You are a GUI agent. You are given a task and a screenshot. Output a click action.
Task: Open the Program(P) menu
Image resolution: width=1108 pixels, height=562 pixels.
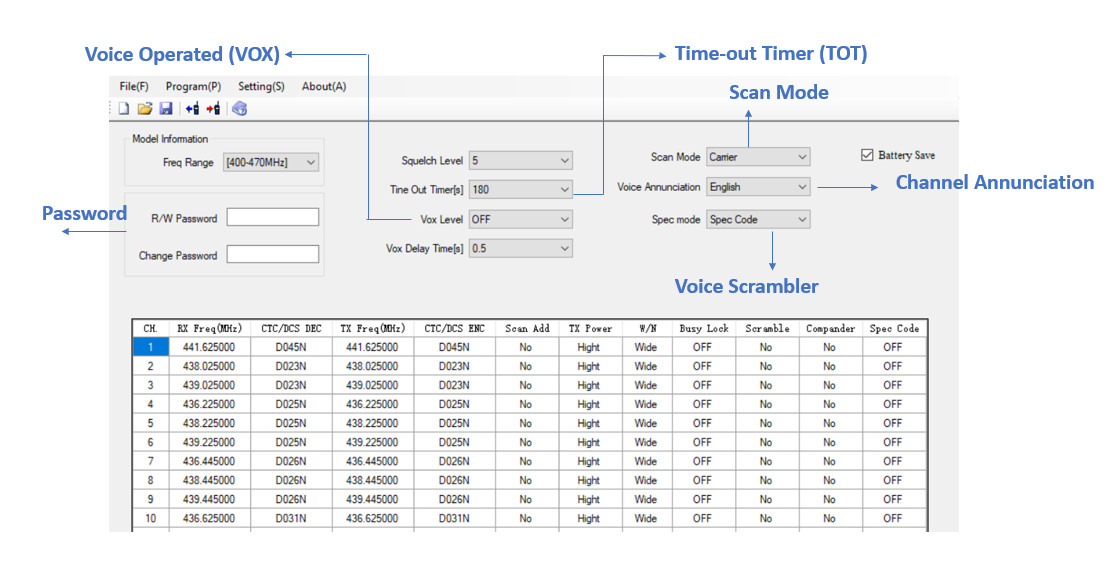pos(193,87)
